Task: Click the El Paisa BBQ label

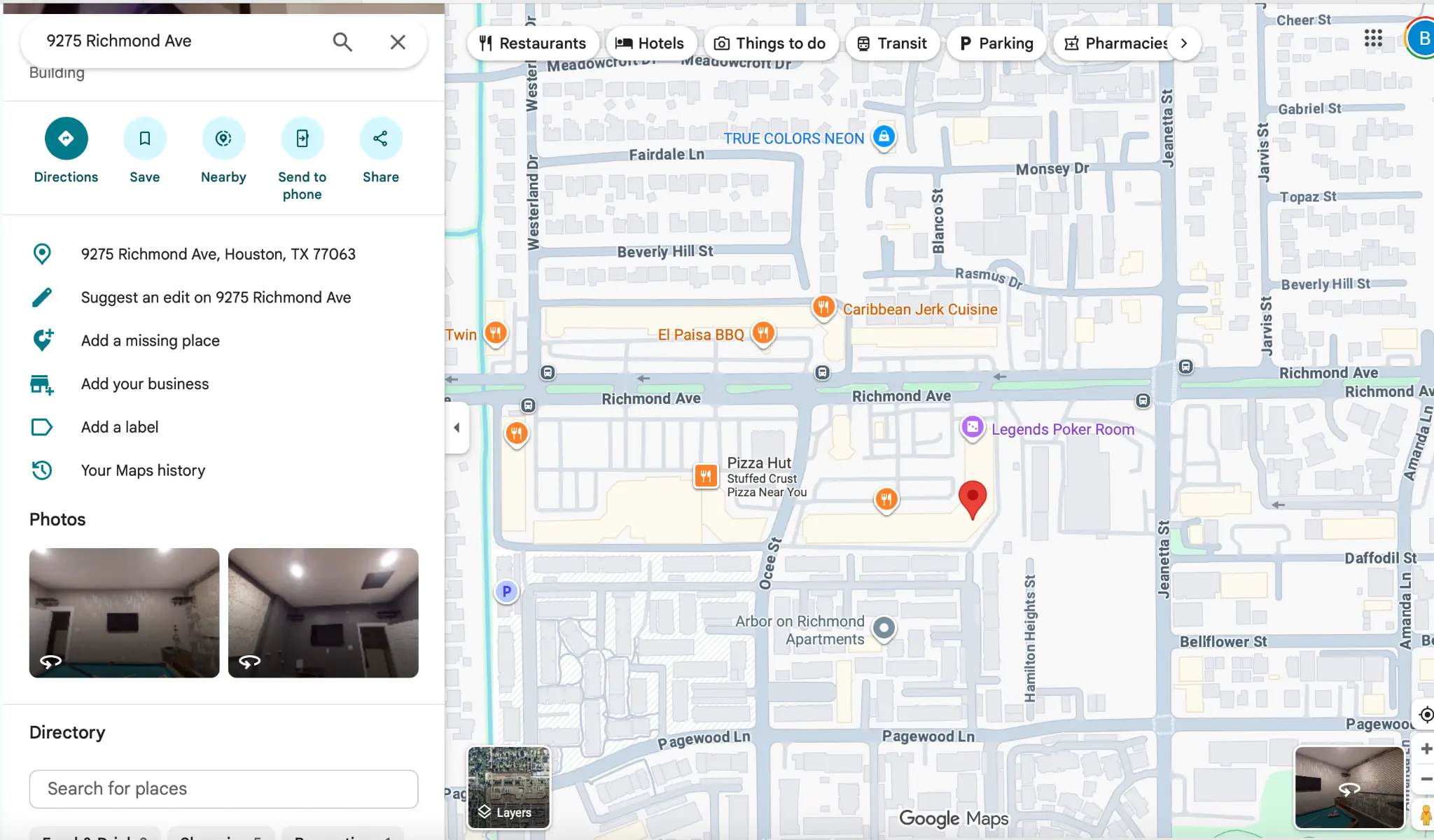Action: click(701, 335)
